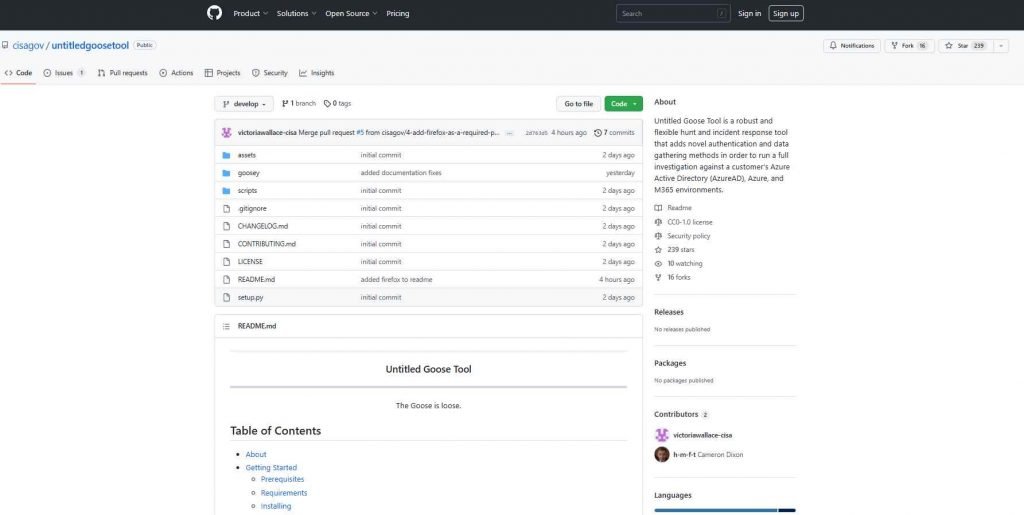Viewport: 1024px width, 515px height.
Task: Focus the GitHub search field
Action: coord(673,14)
